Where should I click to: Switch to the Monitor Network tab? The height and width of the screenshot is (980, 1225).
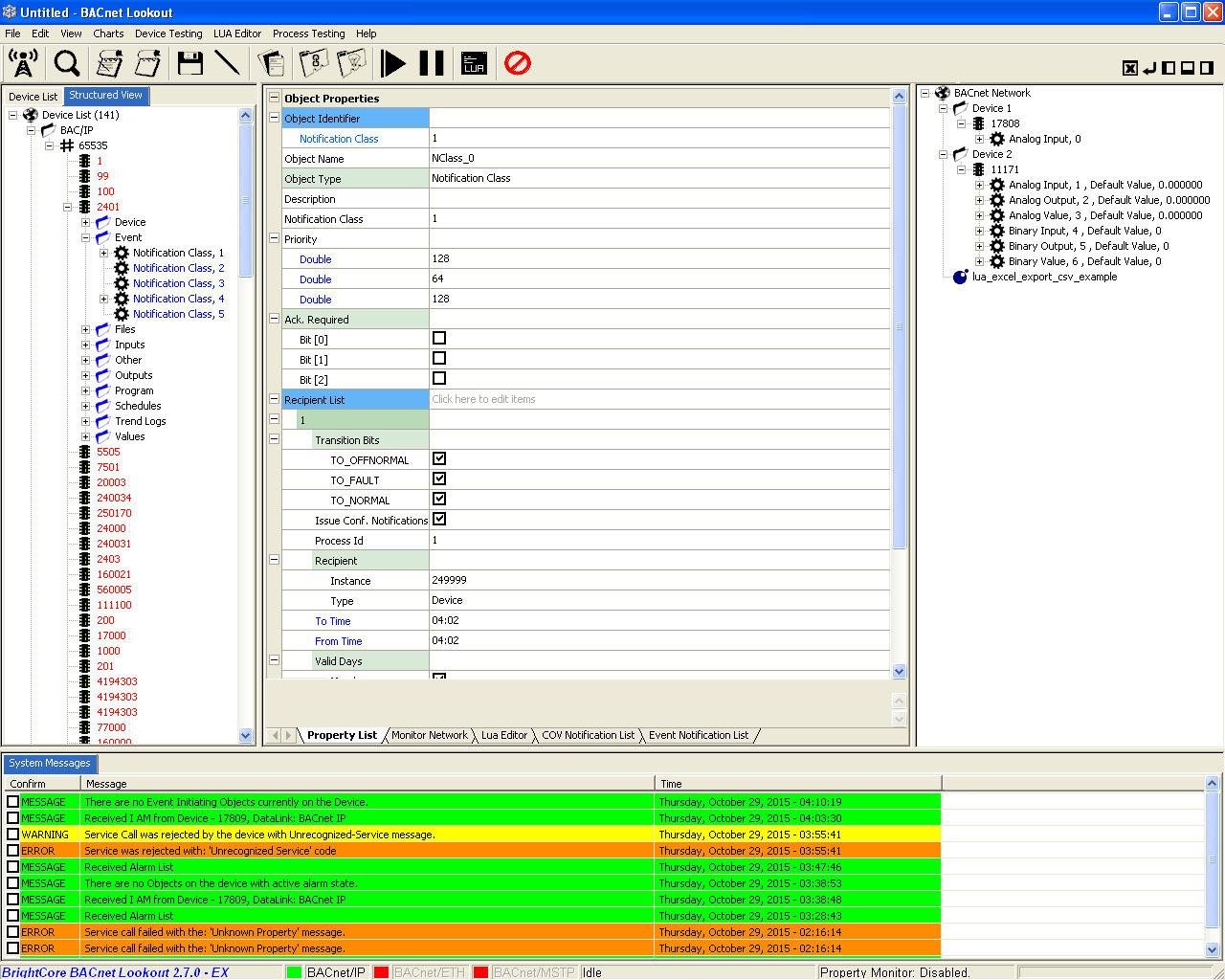(429, 735)
